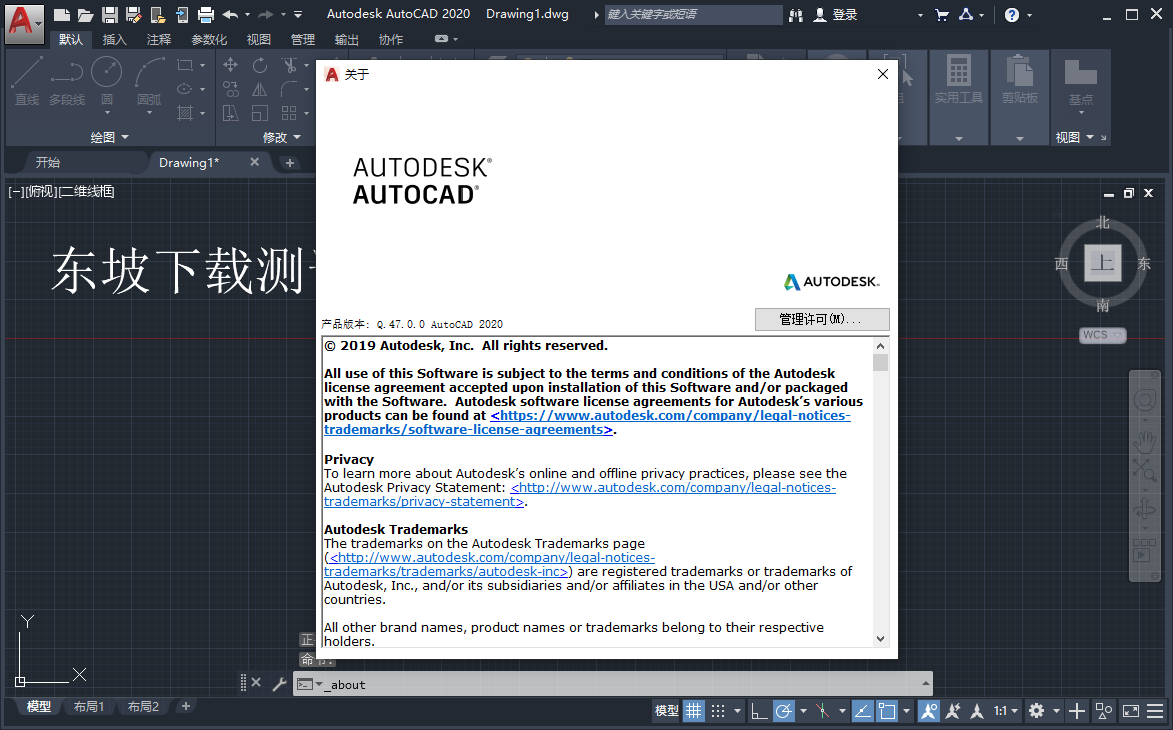Open the 视图 (View) ribbon tab
Screen dimensions: 1173x730
coord(258,39)
